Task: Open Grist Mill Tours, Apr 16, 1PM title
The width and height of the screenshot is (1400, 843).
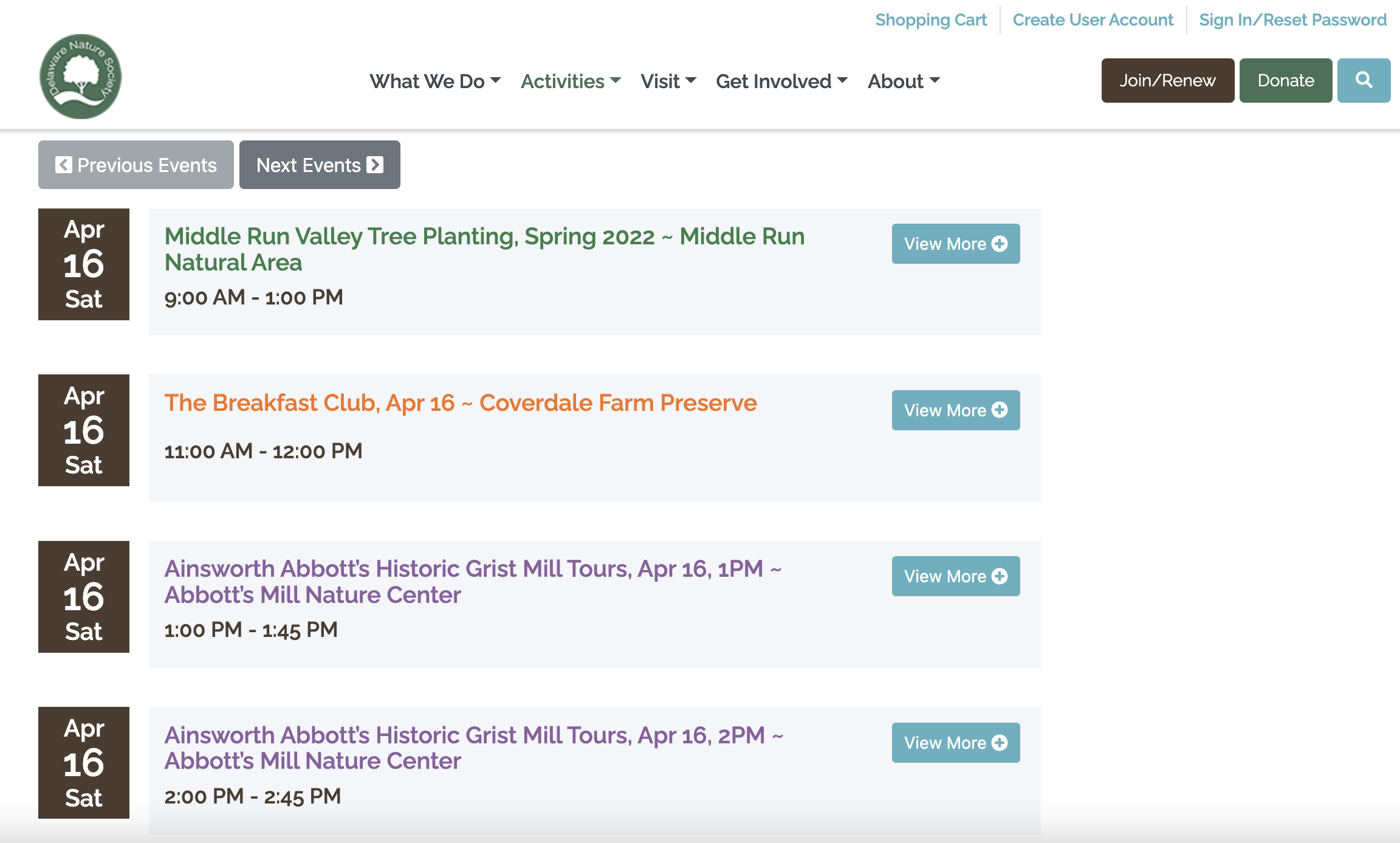Action: click(473, 582)
